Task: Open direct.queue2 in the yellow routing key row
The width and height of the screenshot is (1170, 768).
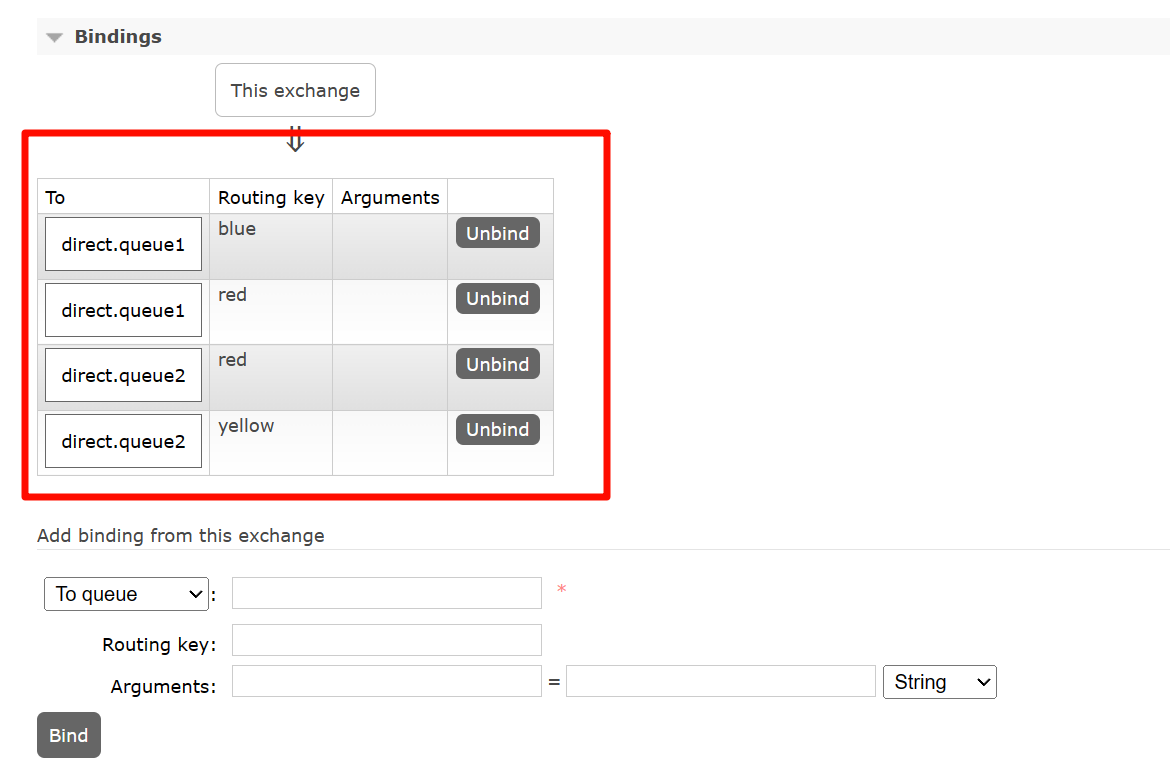Action: [x=123, y=441]
